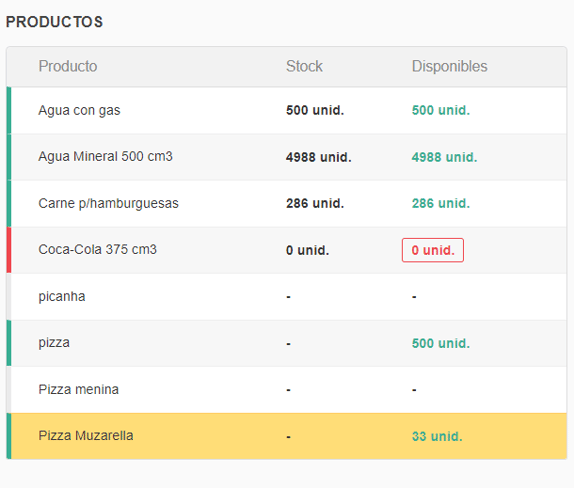The height and width of the screenshot is (488, 574).
Task: Click bold 500 unid. stock of Agua con gas
Action: [315, 111]
